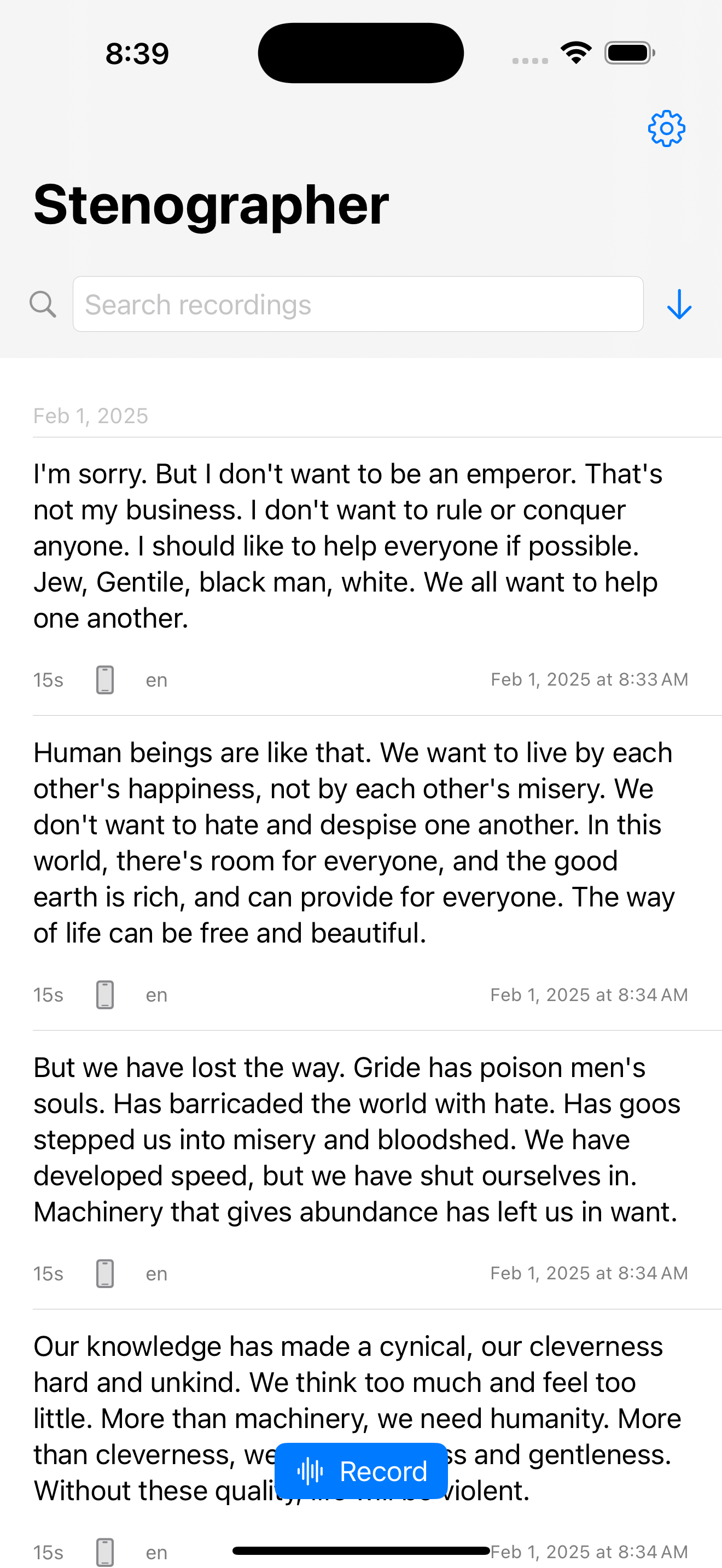722x1568 pixels.
Task: Tap the "en" language label on the 8:33 AM recording
Action: tap(156, 680)
